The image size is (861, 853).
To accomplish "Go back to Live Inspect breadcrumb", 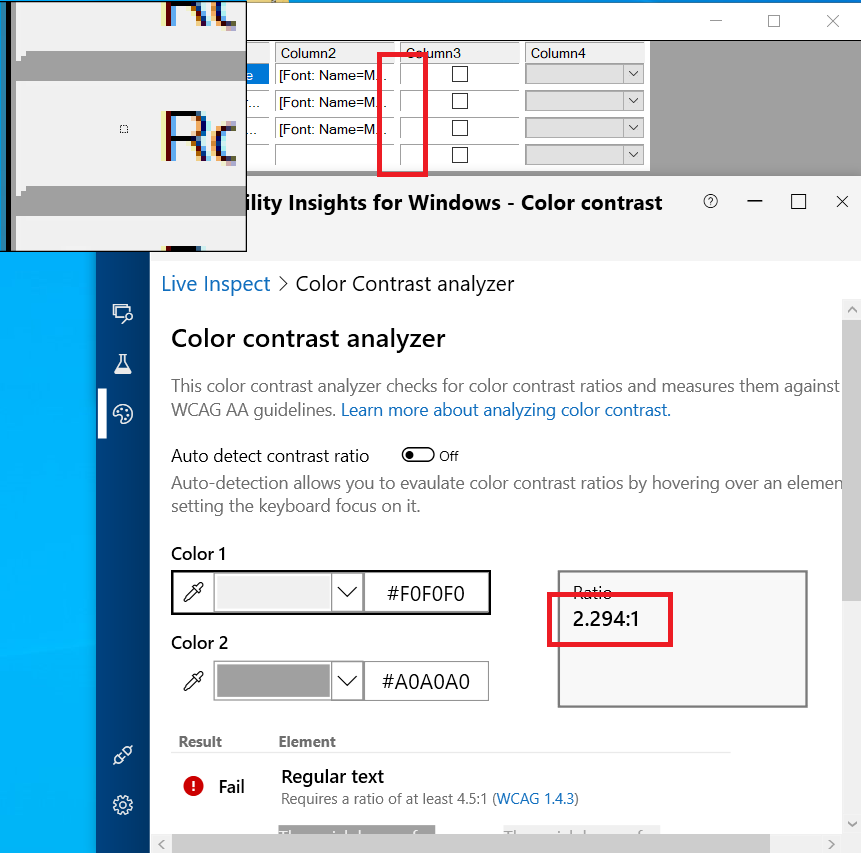I will 216,284.
